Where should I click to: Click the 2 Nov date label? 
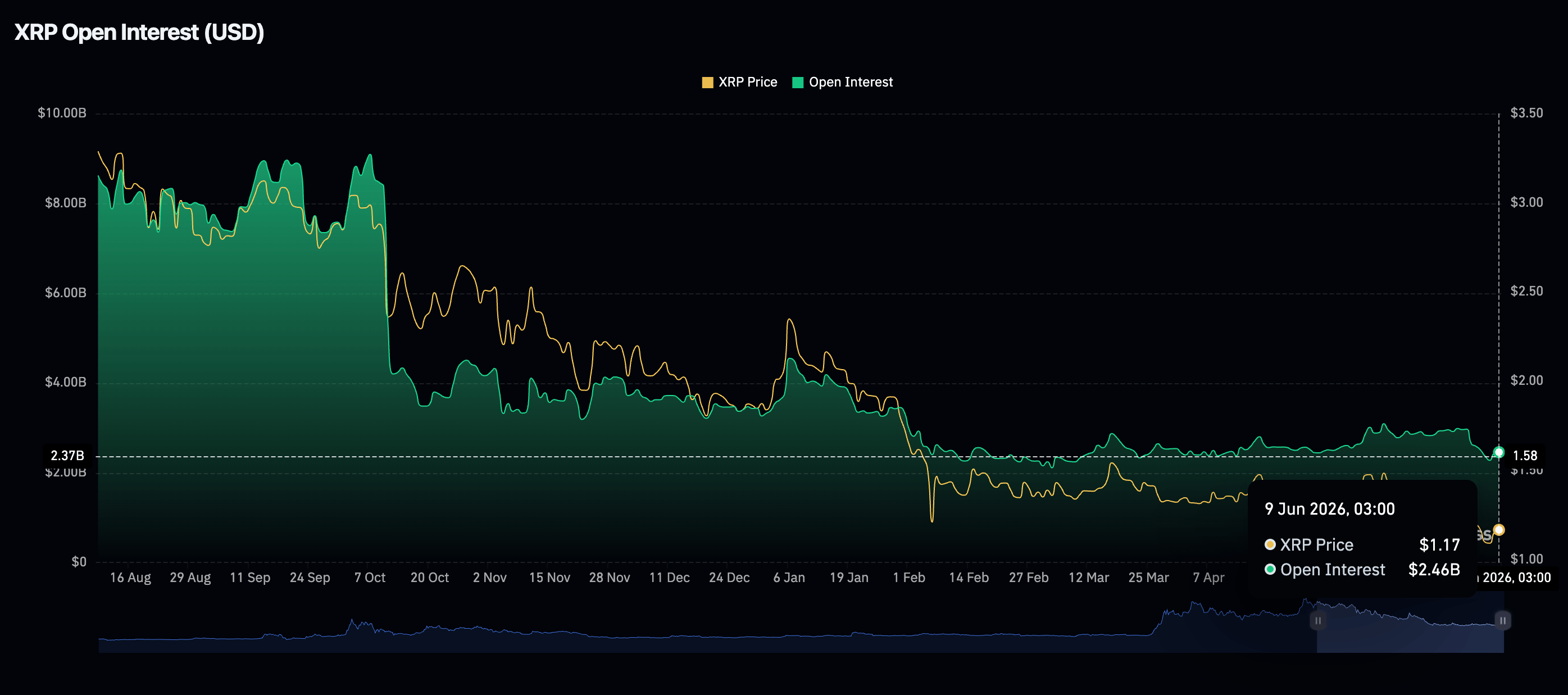(x=490, y=578)
